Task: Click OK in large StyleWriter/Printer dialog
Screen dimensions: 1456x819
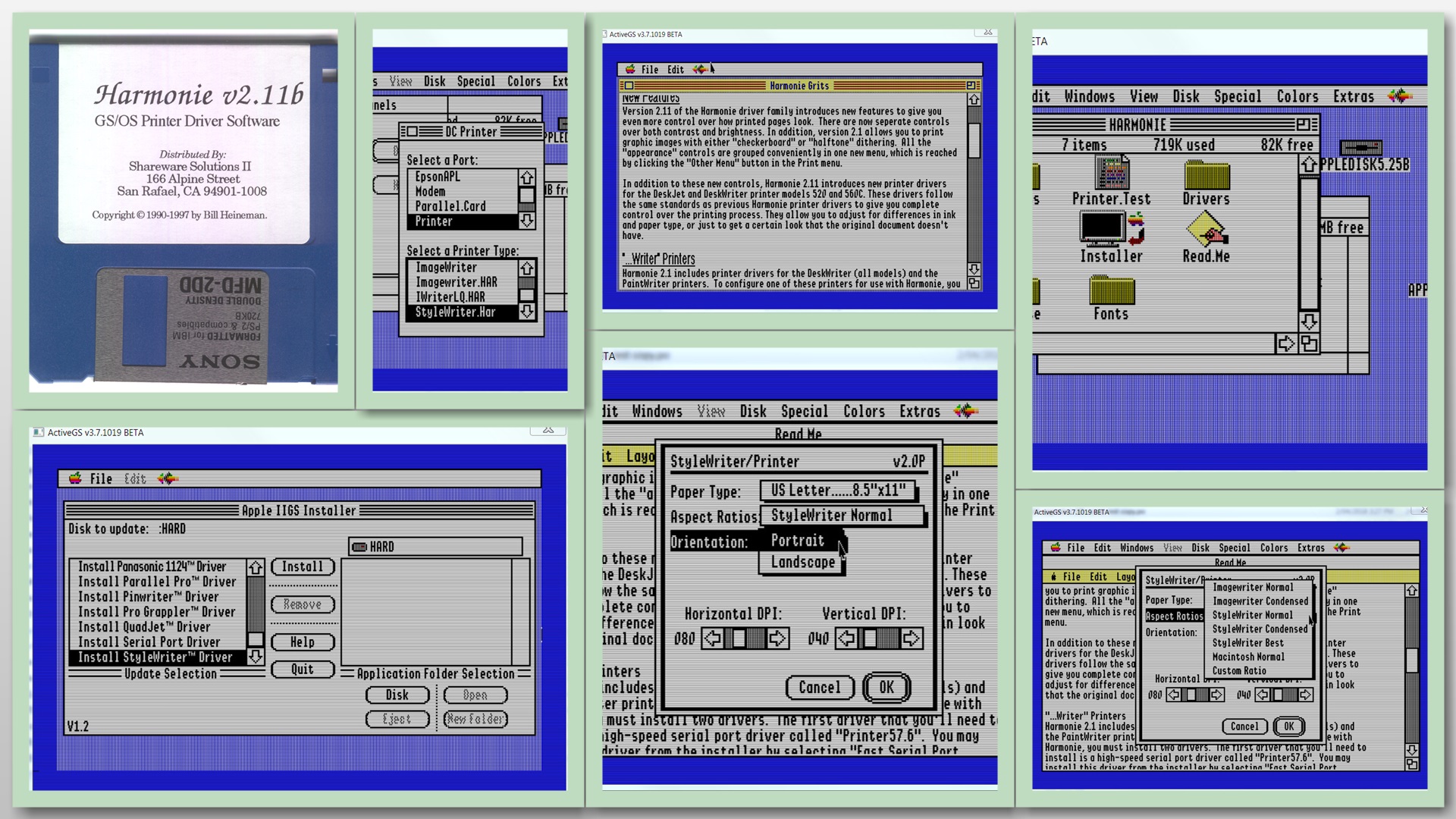Action: (x=886, y=688)
